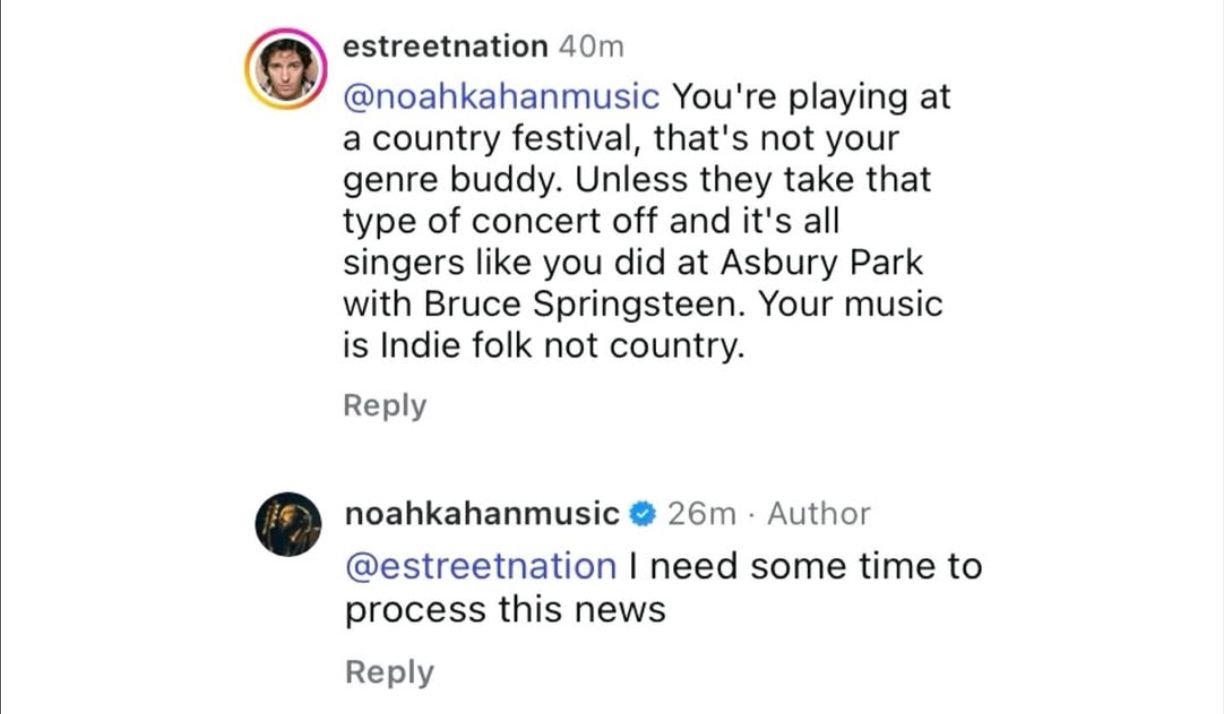Image resolution: width=1224 pixels, height=714 pixels.
Task: Reply to noahkahanmusic's comment
Action: tap(389, 672)
